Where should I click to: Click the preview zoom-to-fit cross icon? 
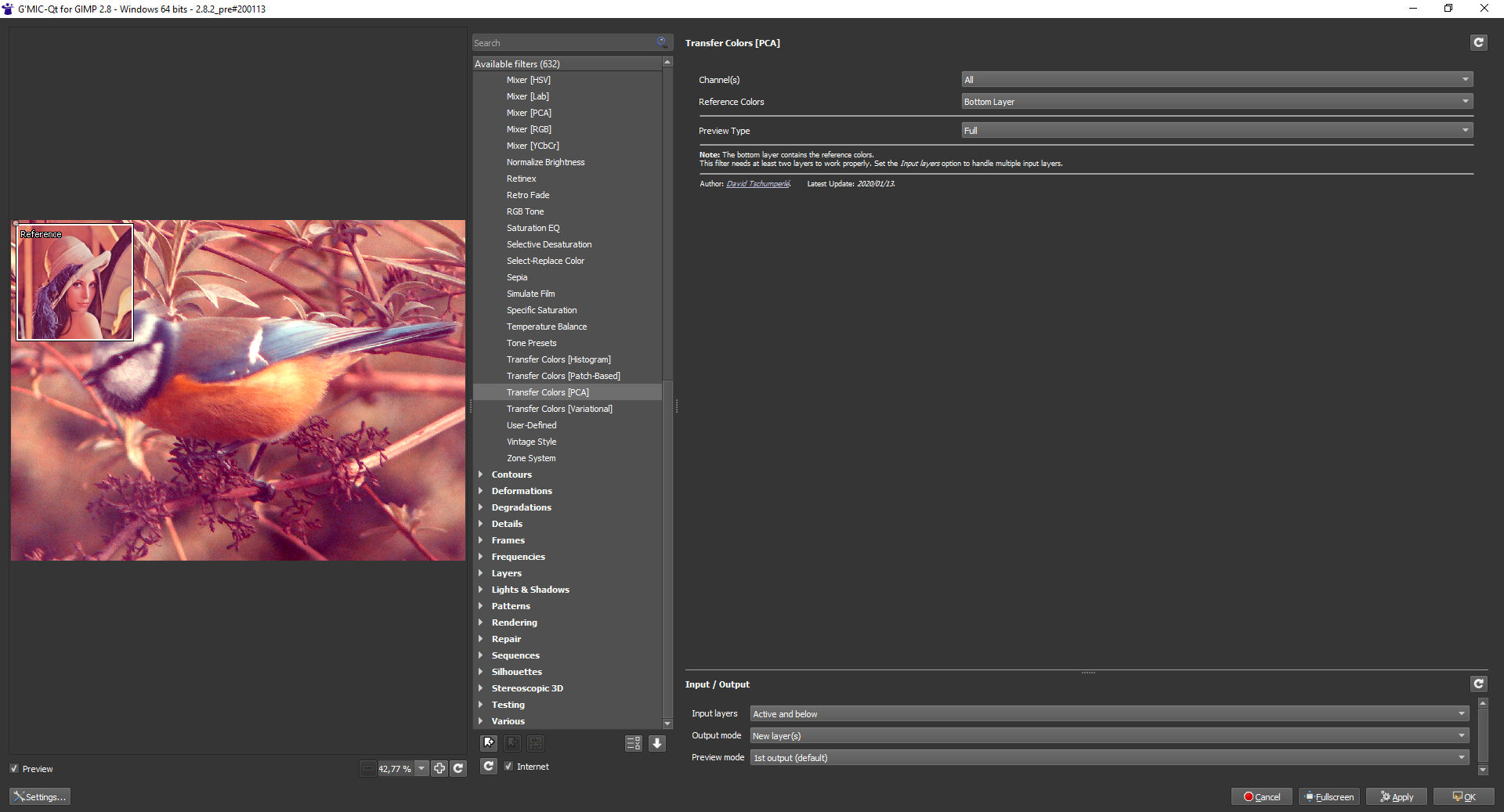tap(439, 768)
